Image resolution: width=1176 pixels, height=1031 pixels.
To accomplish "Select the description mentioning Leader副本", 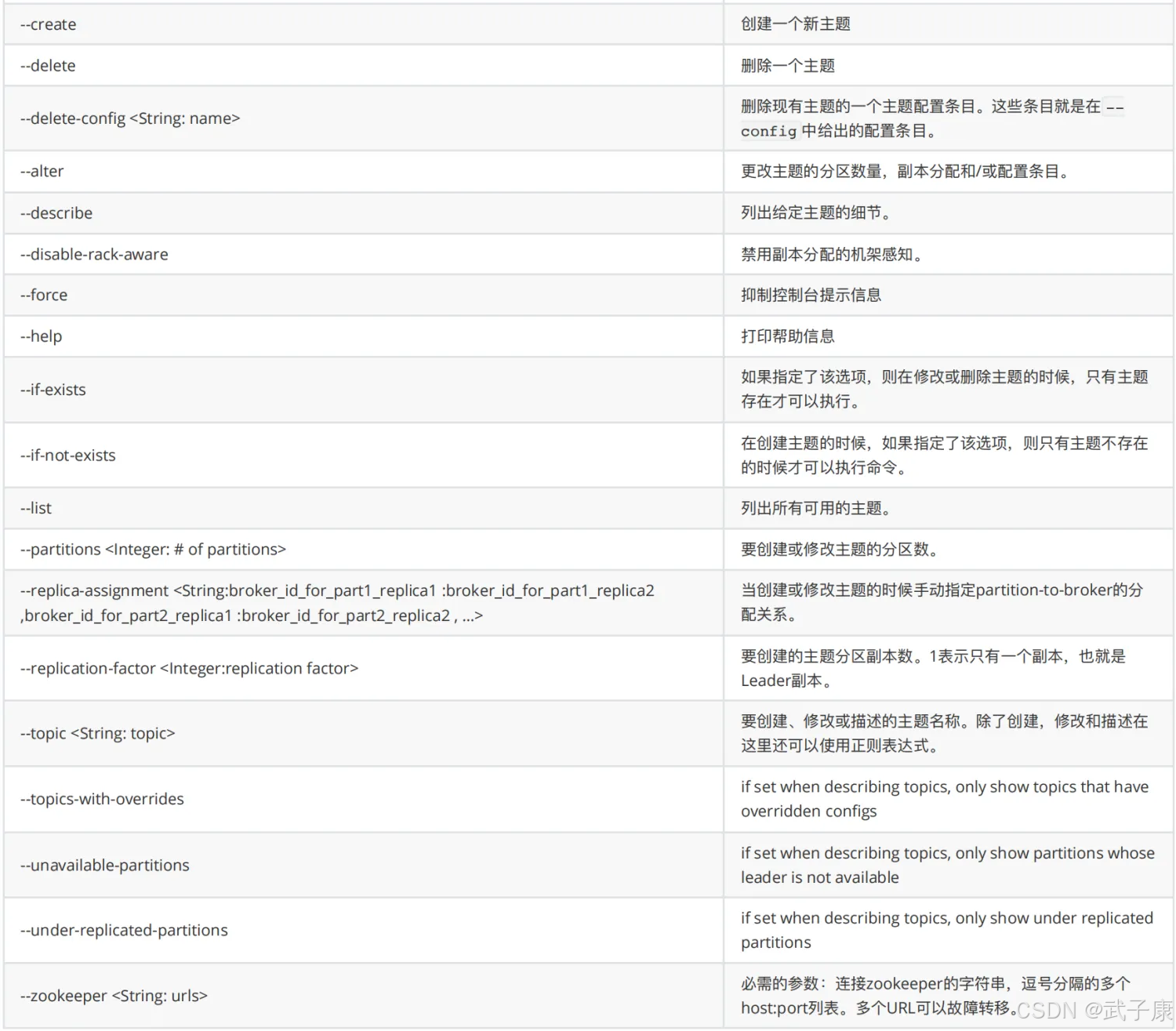I will pos(933,668).
